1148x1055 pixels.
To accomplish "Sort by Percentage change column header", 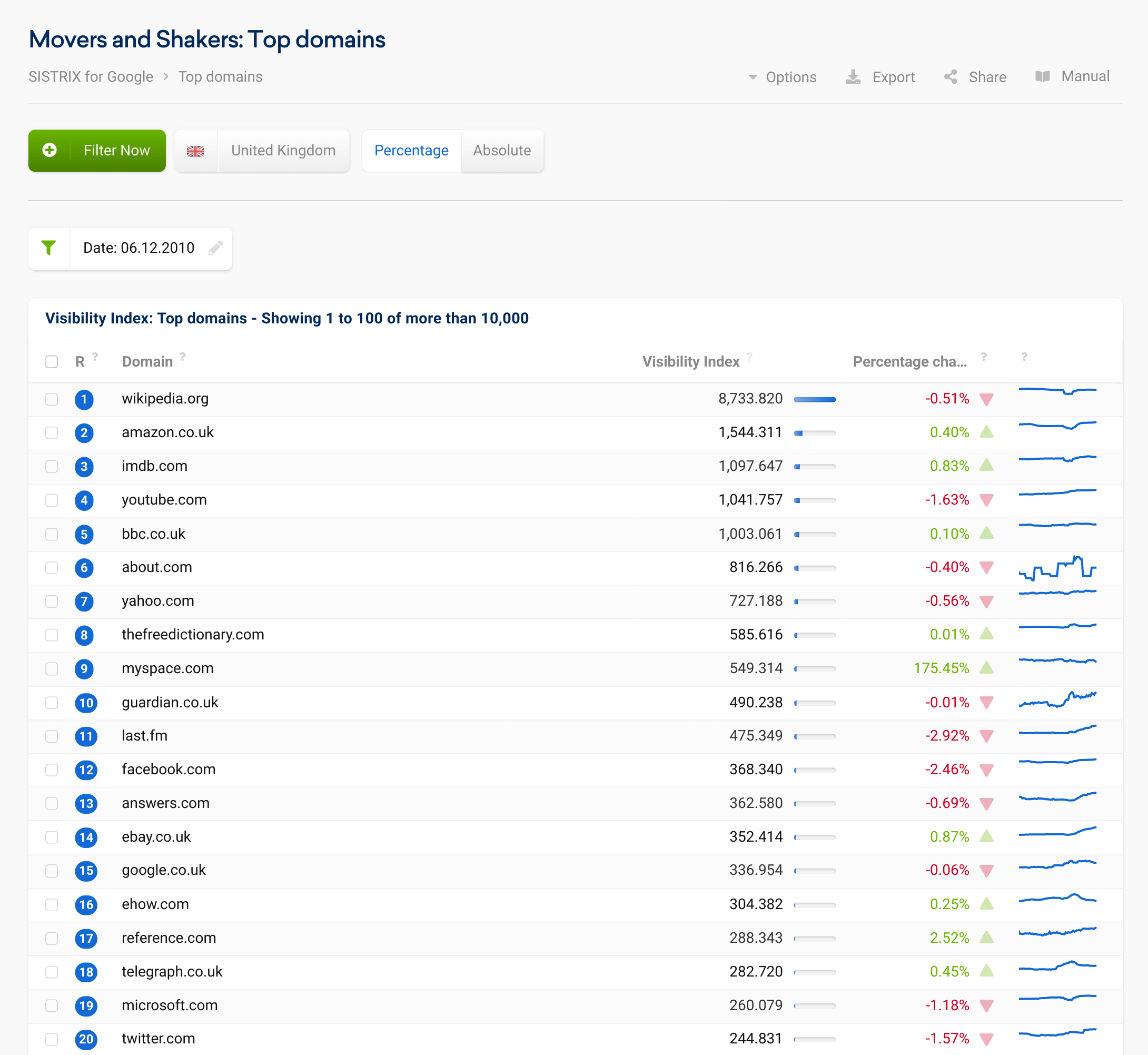I will [x=910, y=361].
